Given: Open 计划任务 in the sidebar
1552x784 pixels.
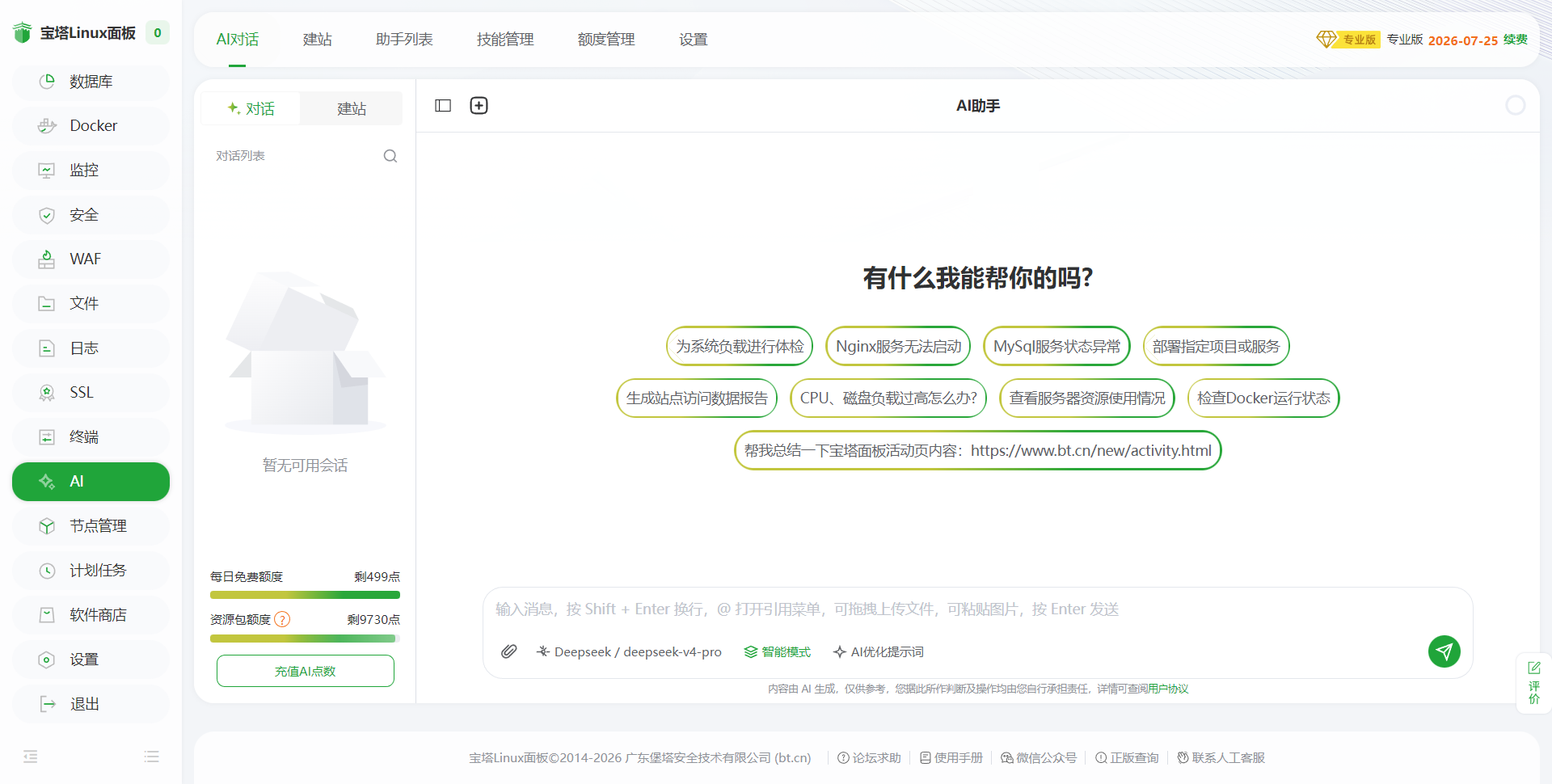Looking at the screenshot, I should 91,571.
